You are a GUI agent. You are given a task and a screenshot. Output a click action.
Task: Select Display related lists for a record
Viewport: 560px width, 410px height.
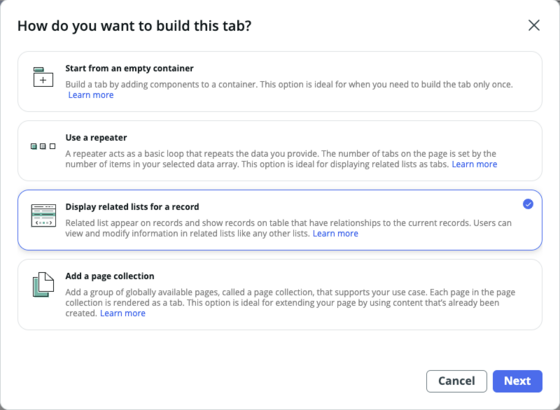[x=280, y=220]
